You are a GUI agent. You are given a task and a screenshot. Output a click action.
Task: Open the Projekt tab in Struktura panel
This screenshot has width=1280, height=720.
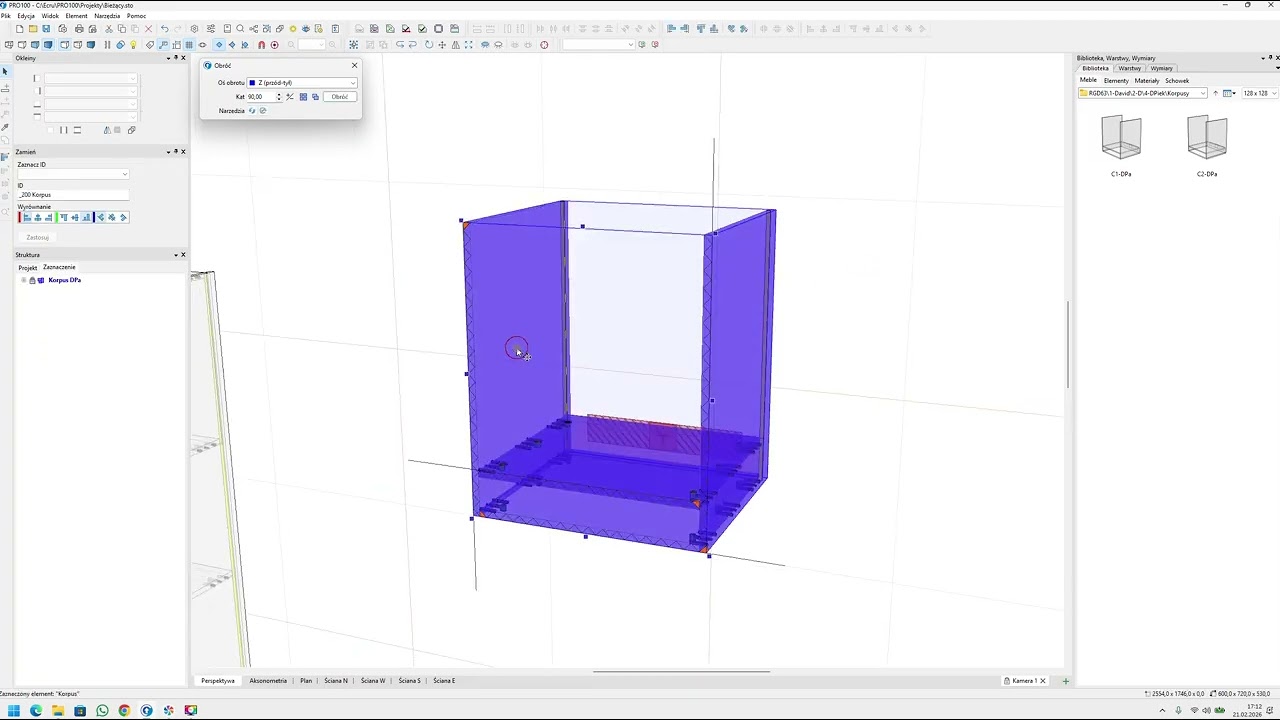(x=28, y=268)
